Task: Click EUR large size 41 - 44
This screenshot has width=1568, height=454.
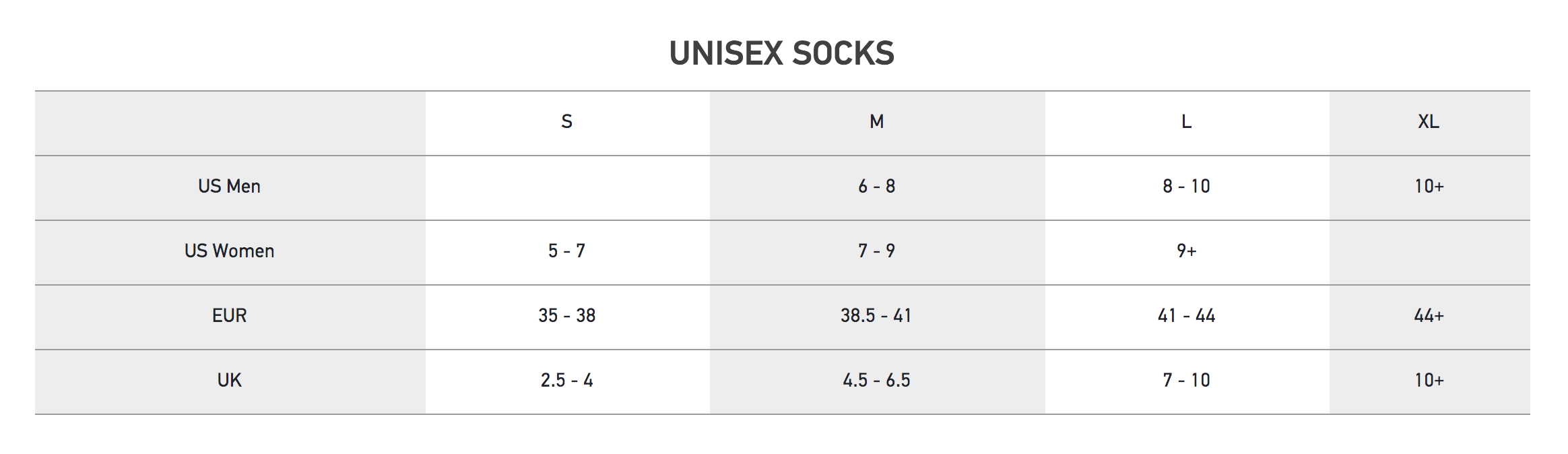Action: click(1186, 316)
